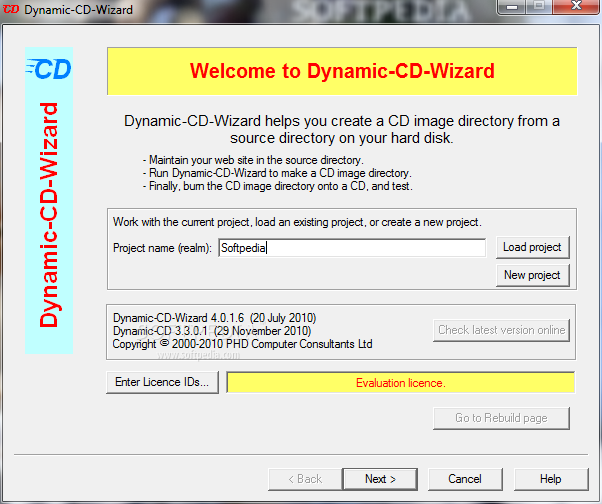Click the Evaluation licence status text
The width and height of the screenshot is (602, 504).
click(x=400, y=383)
